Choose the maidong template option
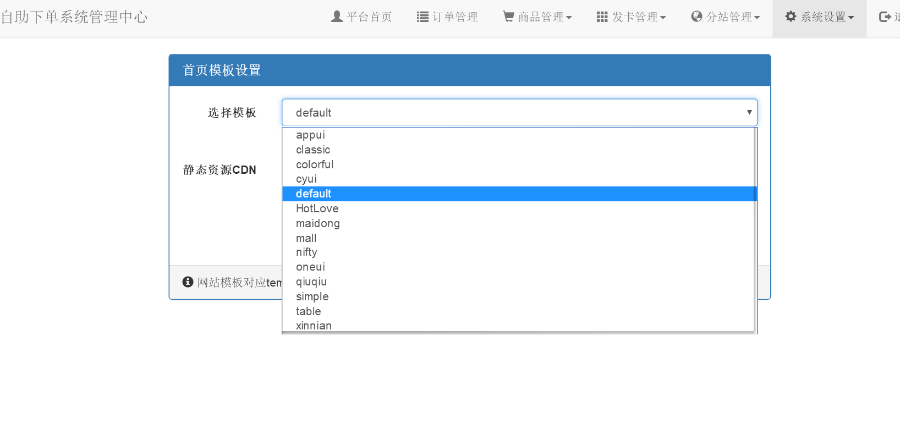 [519, 223]
